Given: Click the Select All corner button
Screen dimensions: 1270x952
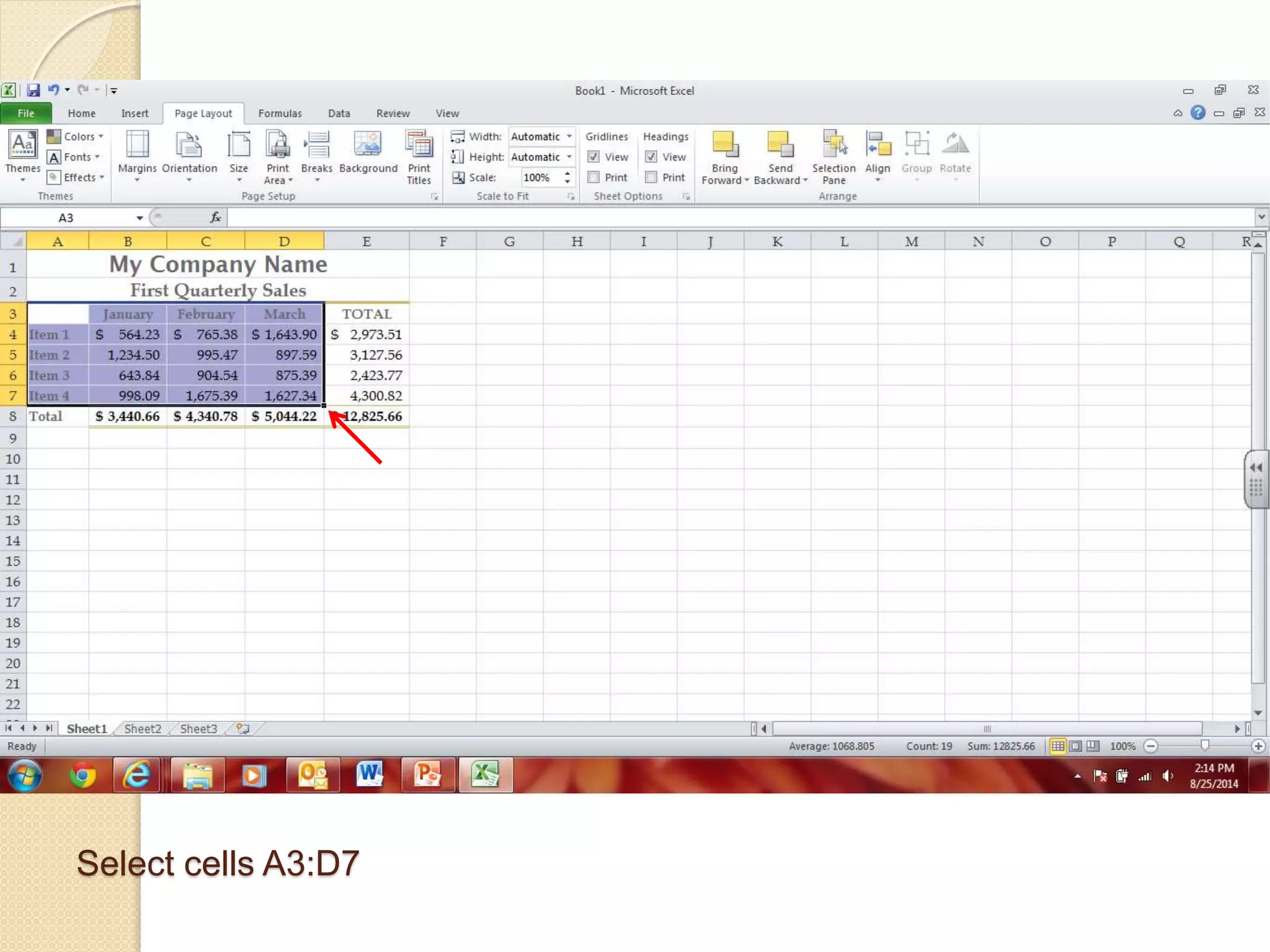Looking at the screenshot, I should [13, 241].
